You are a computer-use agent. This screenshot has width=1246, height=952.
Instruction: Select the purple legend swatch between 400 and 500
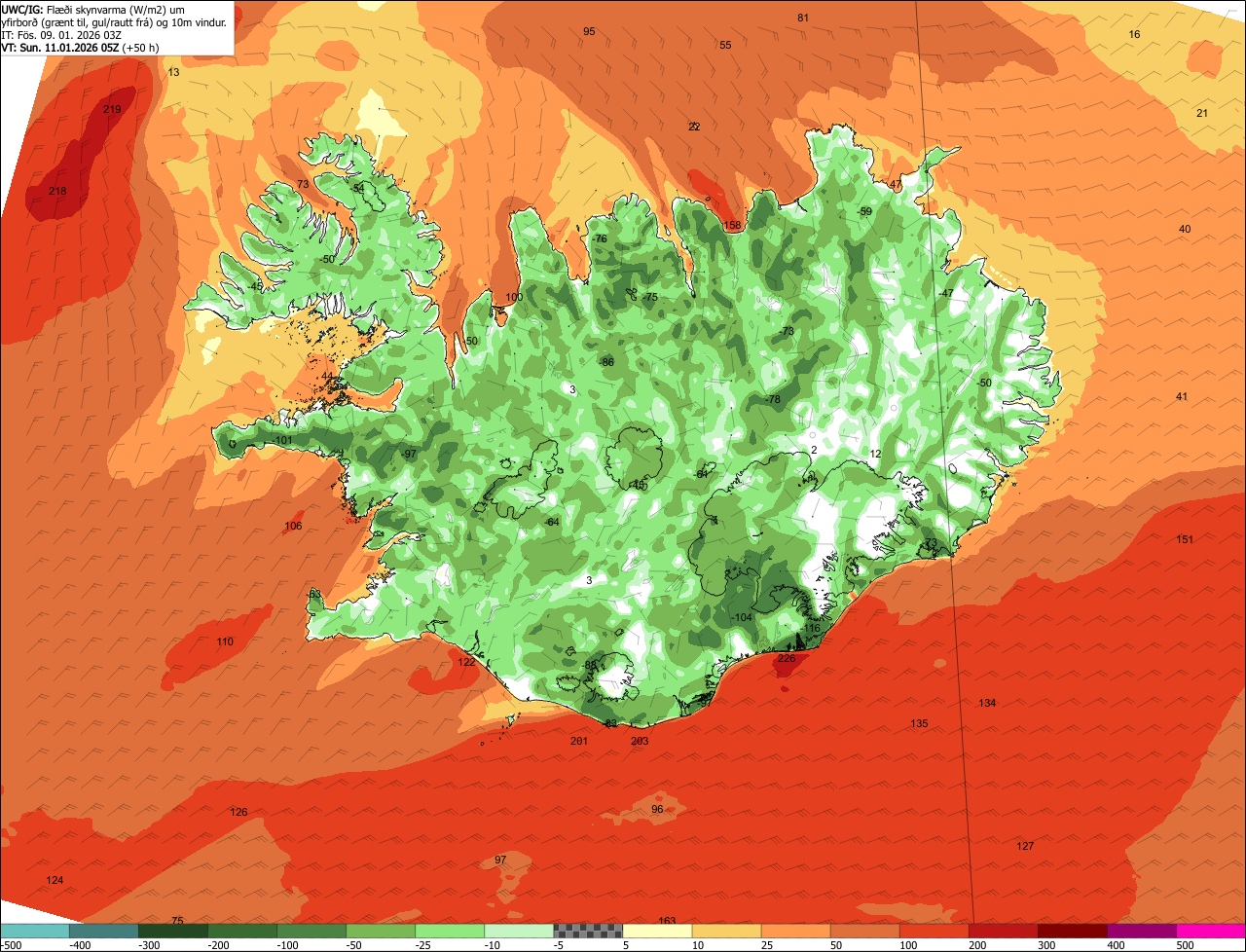[x=1141, y=931]
